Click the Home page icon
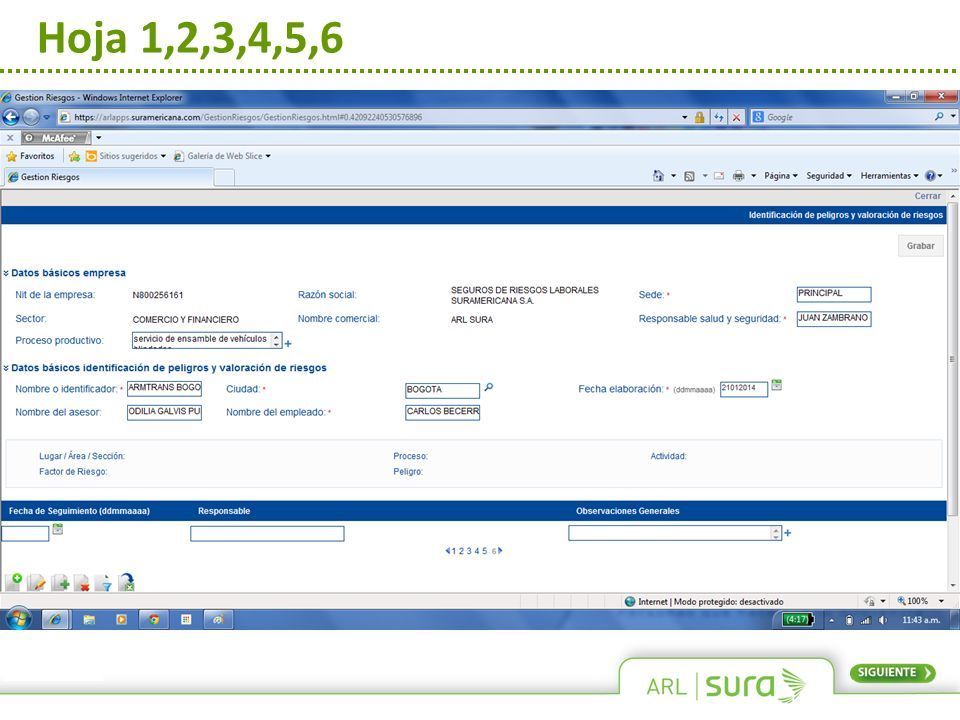Viewport: 960px width, 720px height. coord(658,176)
